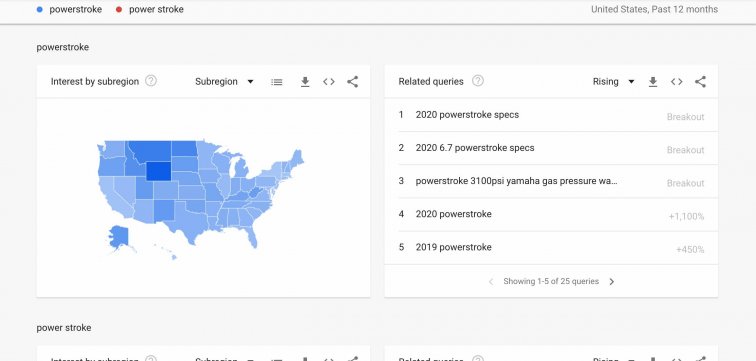Share the Related queries card
Image resolution: width=756 pixels, height=361 pixels.
tap(701, 82)
